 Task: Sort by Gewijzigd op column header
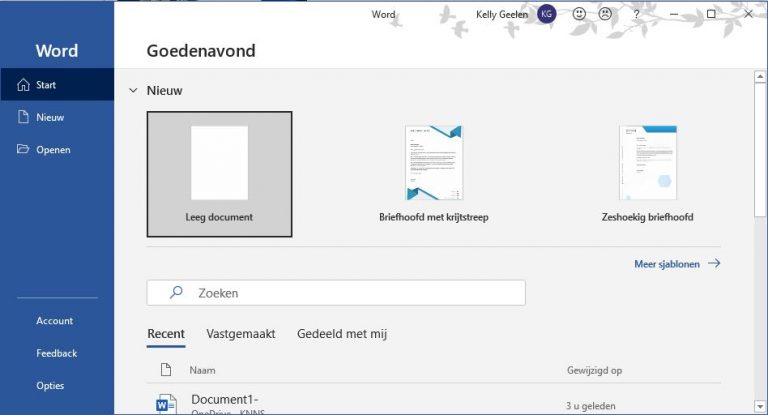pyautogui.click(x=594, y=370)
